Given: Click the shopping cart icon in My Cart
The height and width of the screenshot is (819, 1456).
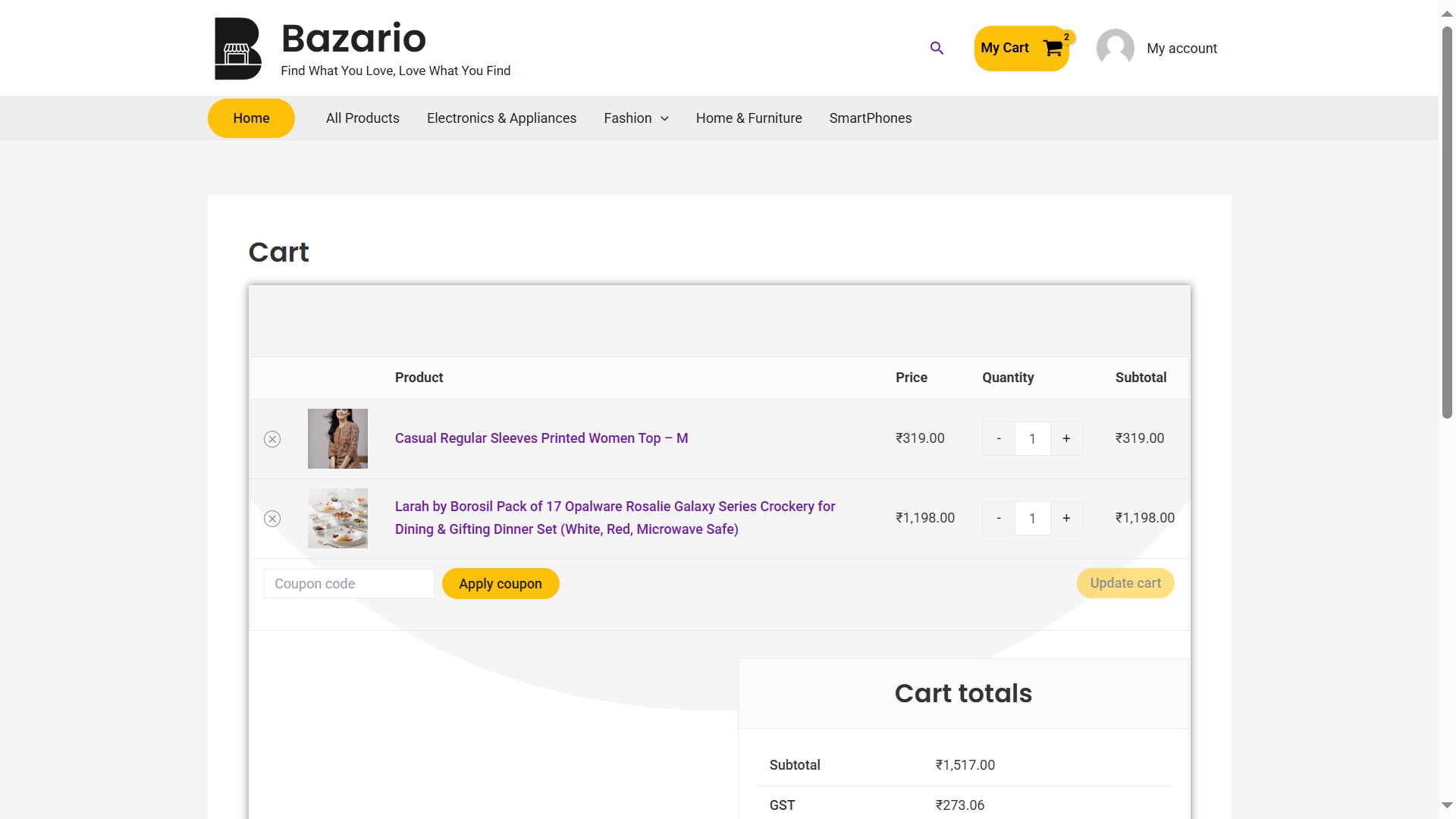Looking at the screenshot, I should point(1053,49).
